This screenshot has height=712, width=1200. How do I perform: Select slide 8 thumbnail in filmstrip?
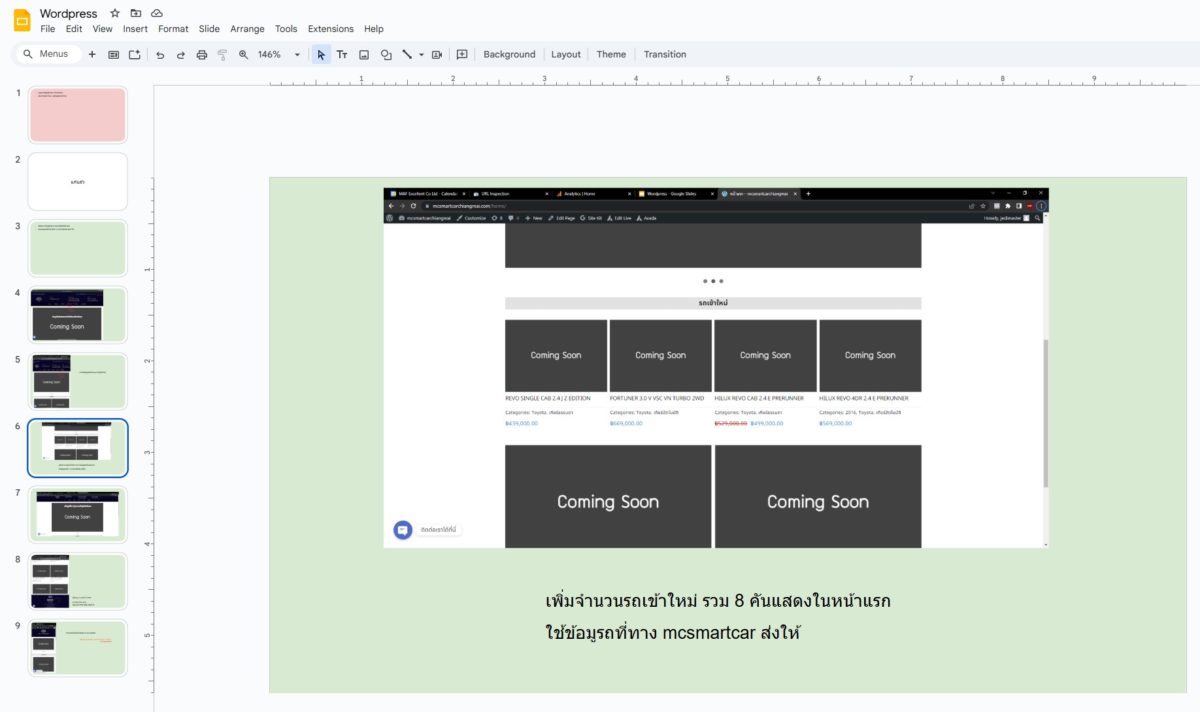(78, 581)
